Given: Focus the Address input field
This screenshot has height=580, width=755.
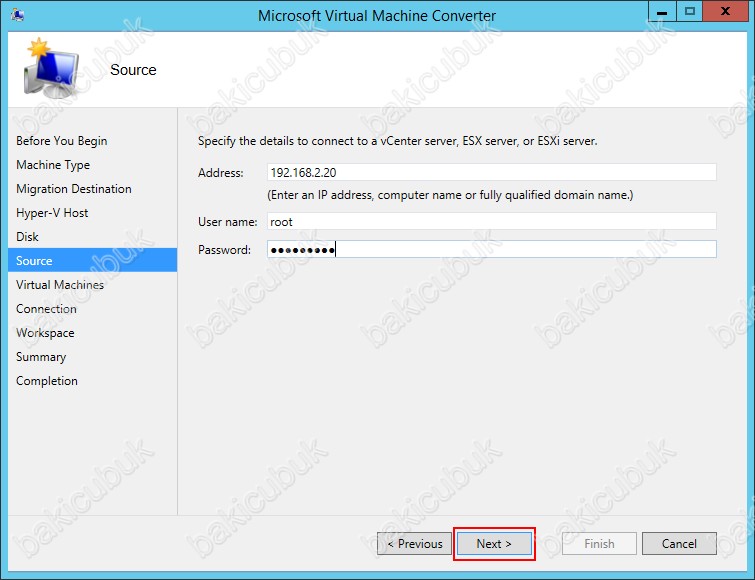Looking at the screenshot, I should (492, 172).
